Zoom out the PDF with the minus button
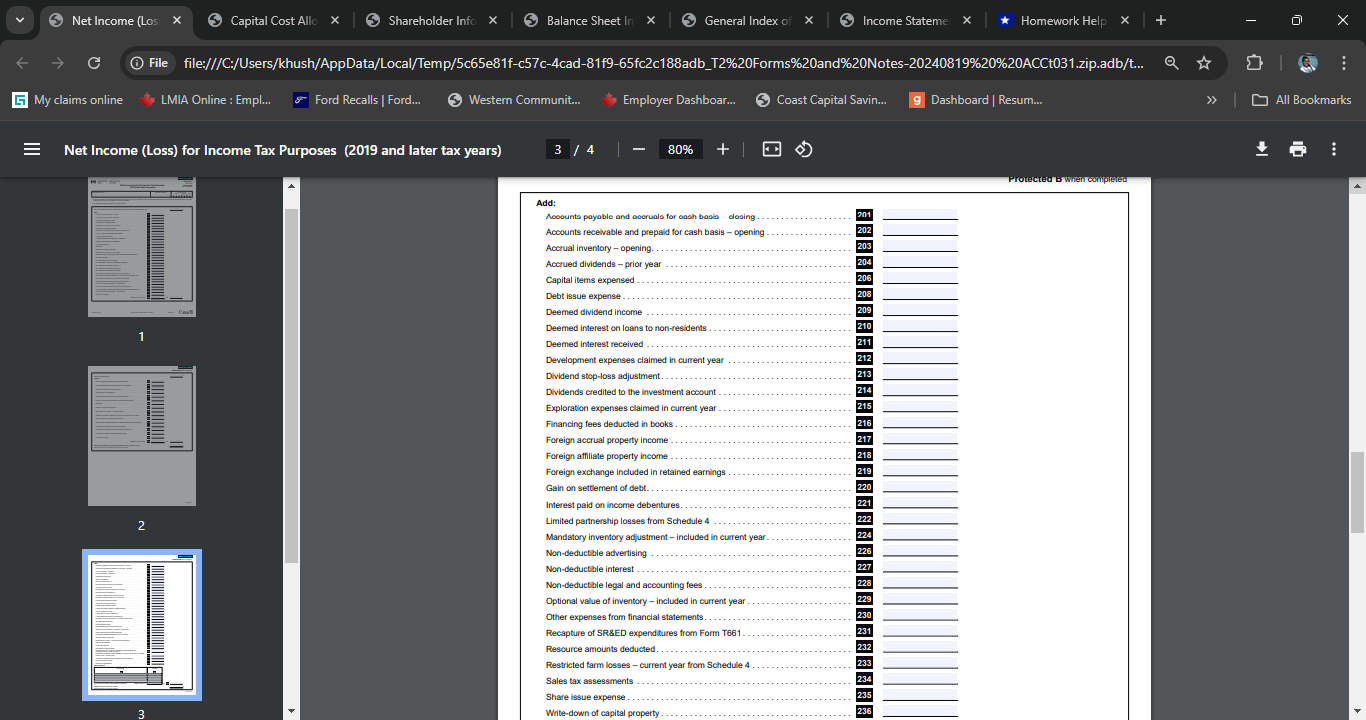This screenshot has height=720, width=1366. click(x=639, y=149)
